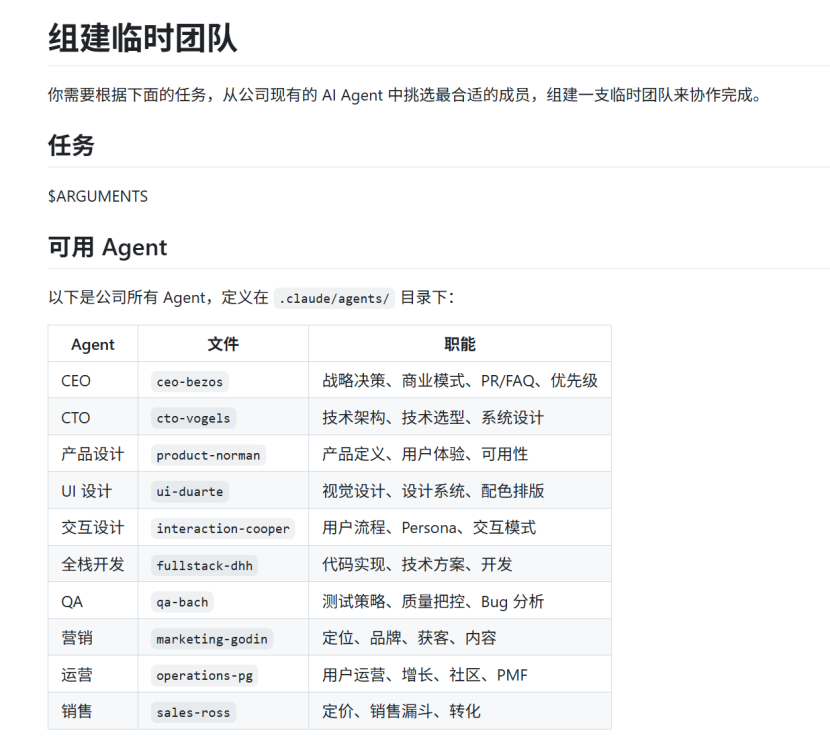The image size is (830, 751).
Task: Click the 文件 column header
Action: (x=223, y=345)
